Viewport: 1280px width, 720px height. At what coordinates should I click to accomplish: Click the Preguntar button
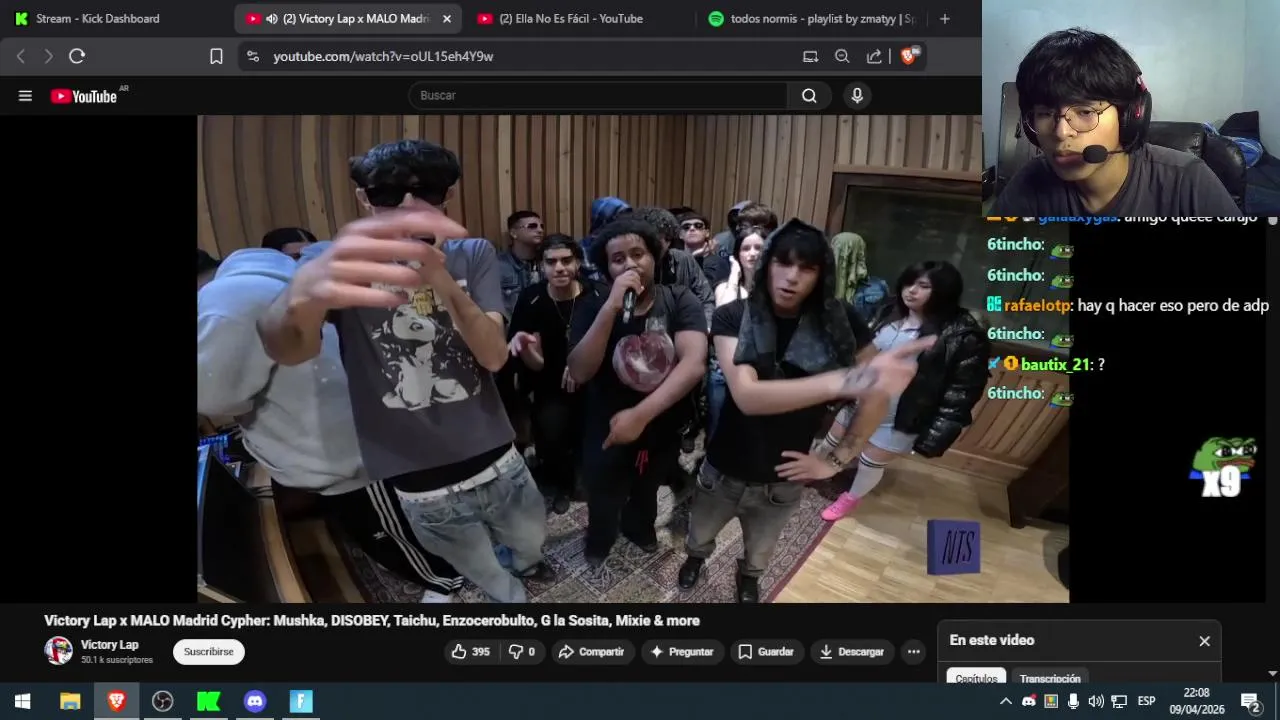[682, 652]
